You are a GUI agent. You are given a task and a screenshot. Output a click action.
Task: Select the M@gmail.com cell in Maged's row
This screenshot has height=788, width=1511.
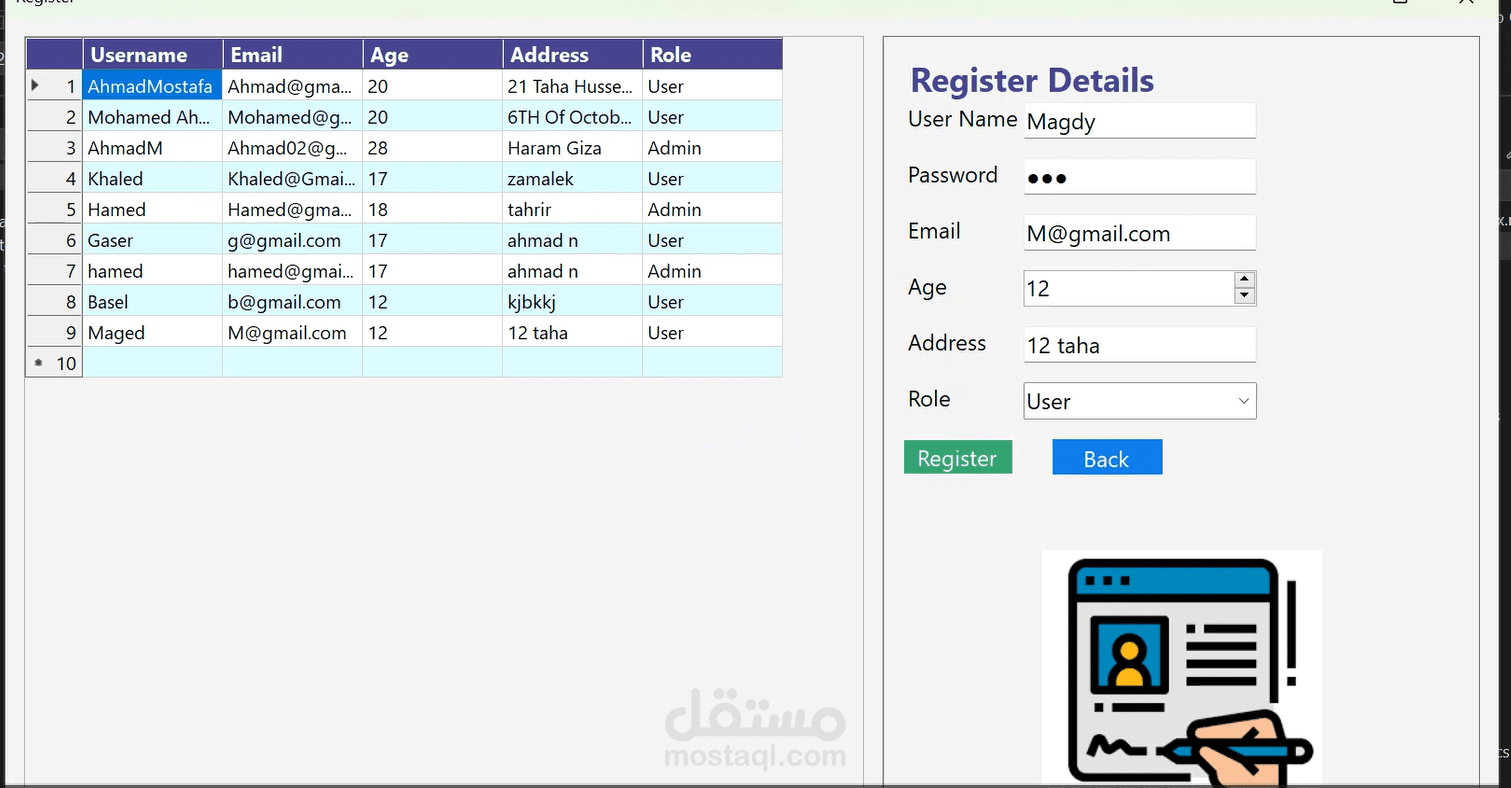tap(293, 333)
